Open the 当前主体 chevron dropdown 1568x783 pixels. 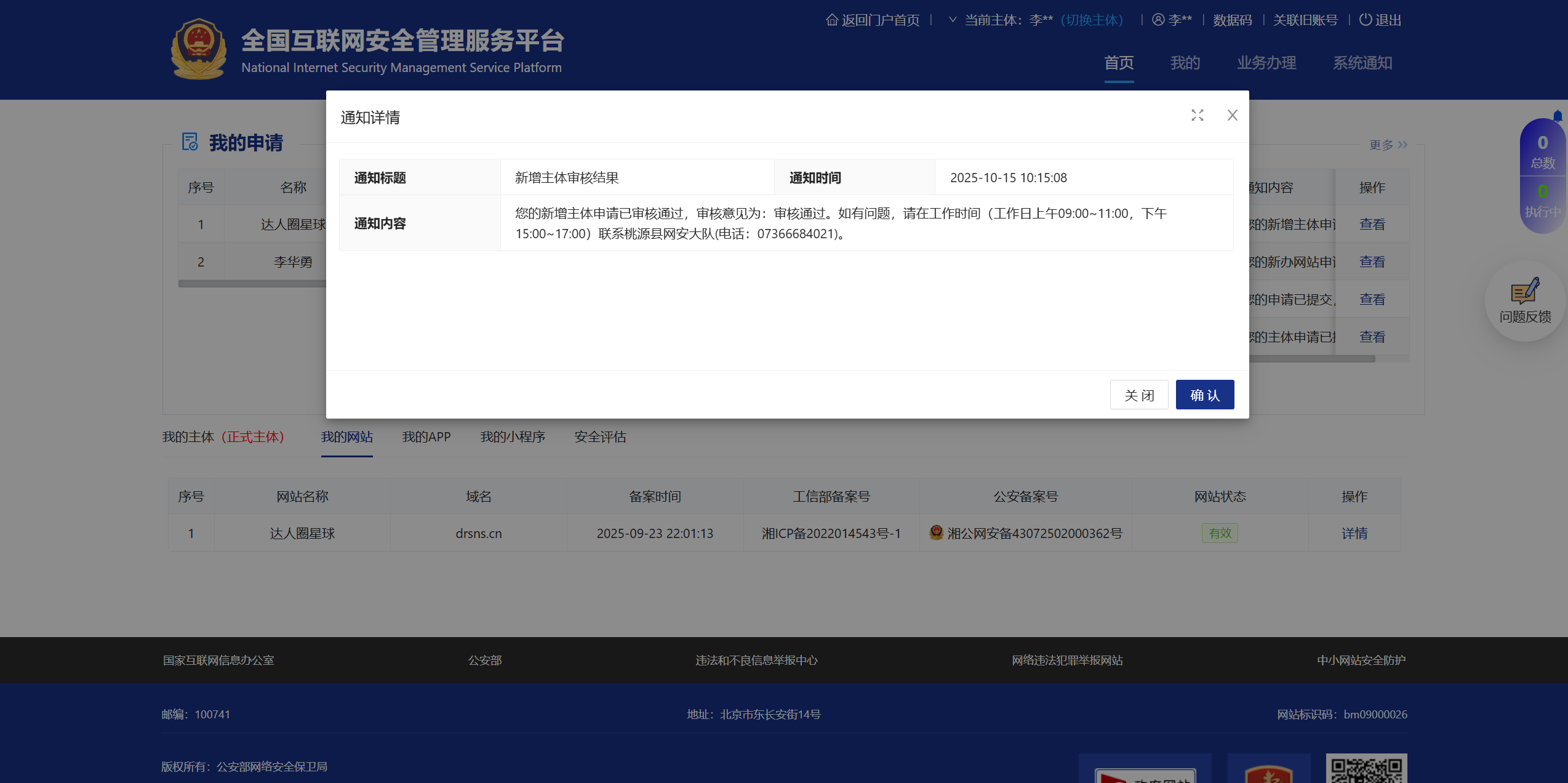(952, 20)
